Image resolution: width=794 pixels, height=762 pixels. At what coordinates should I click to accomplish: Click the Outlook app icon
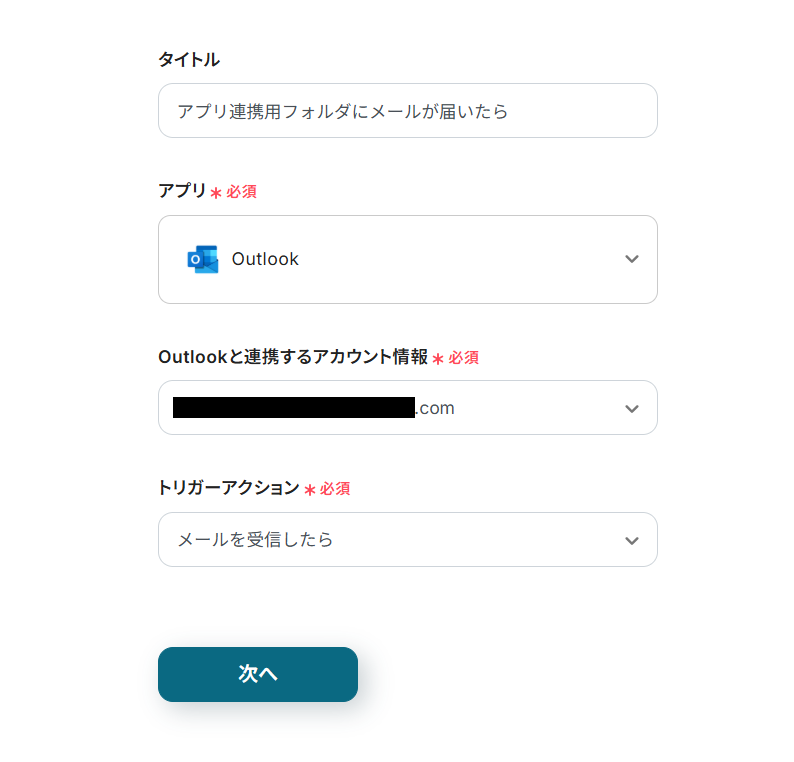[x=202, y=259]
